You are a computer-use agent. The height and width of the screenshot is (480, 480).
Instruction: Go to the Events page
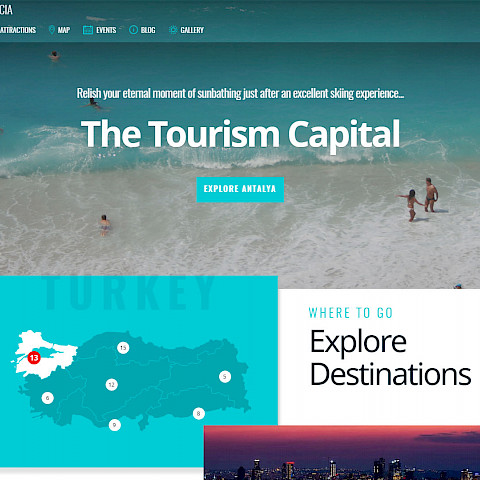[106, 30]
